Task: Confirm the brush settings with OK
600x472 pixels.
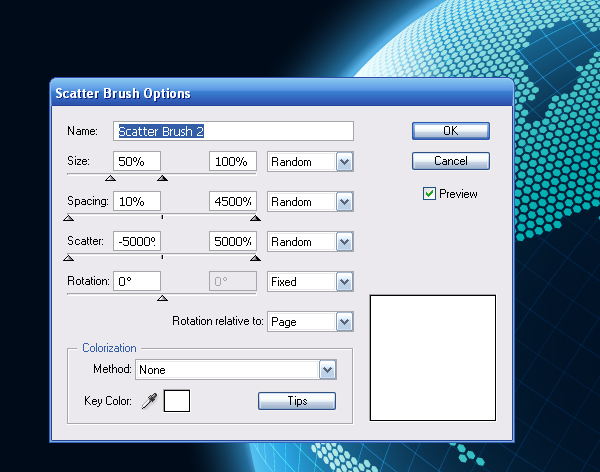Action: click(451, 131)
